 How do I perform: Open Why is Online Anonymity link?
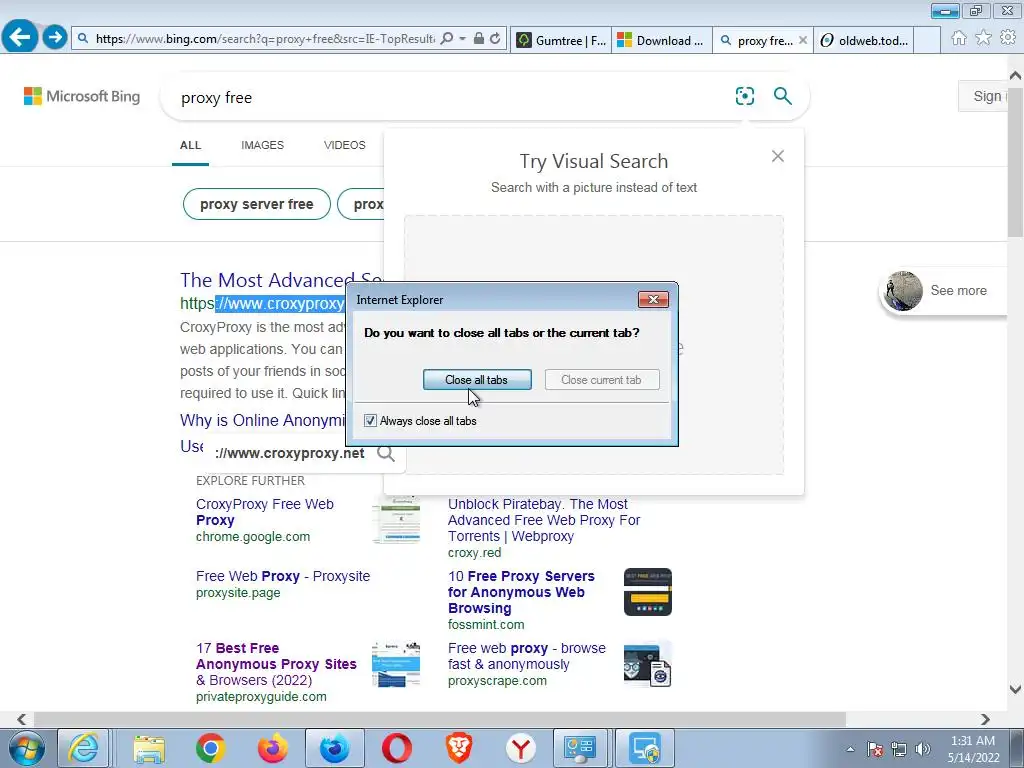(262, 421)
